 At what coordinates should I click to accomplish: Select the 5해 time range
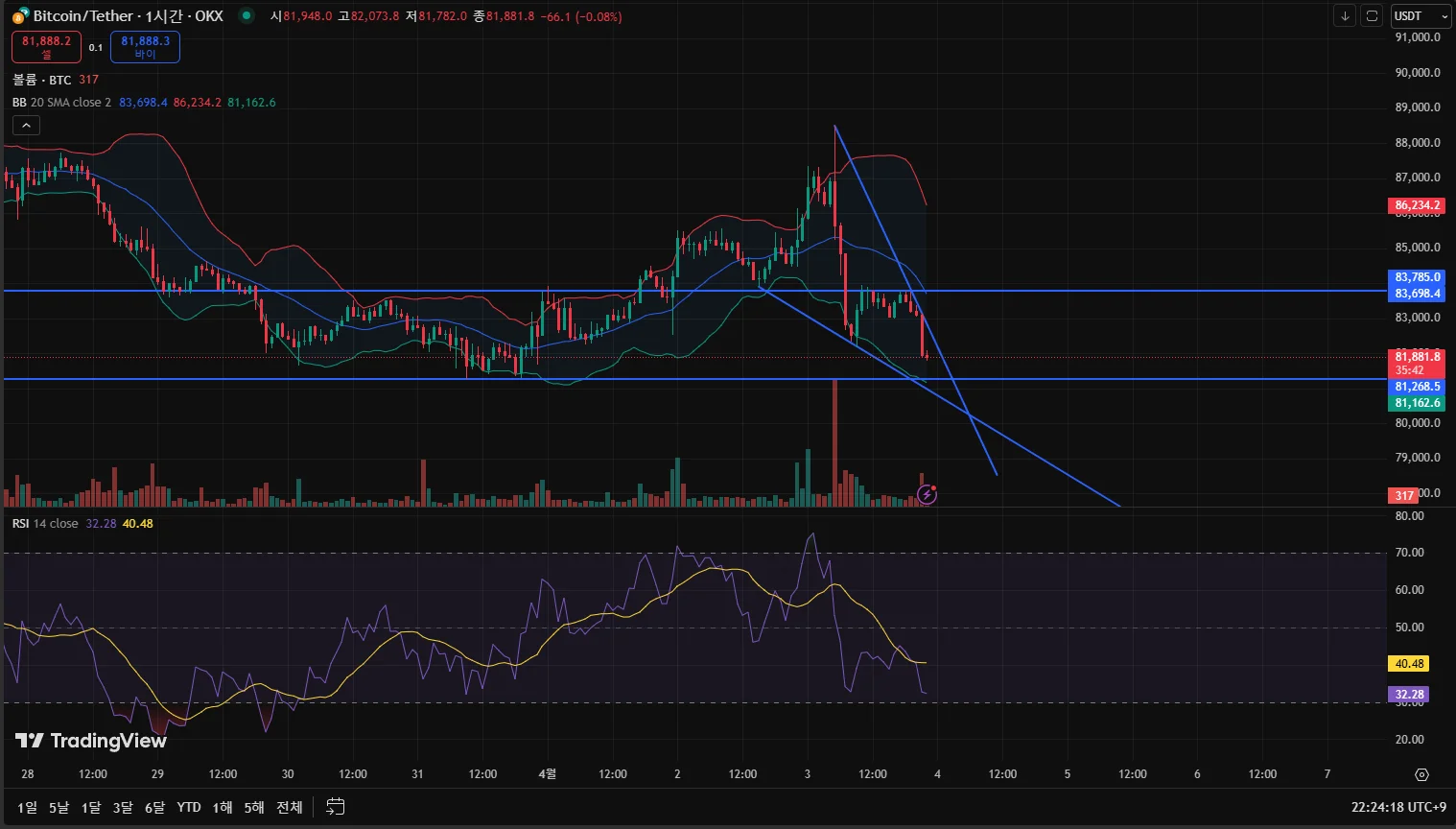pyautogui.click(x=254, y=808)
